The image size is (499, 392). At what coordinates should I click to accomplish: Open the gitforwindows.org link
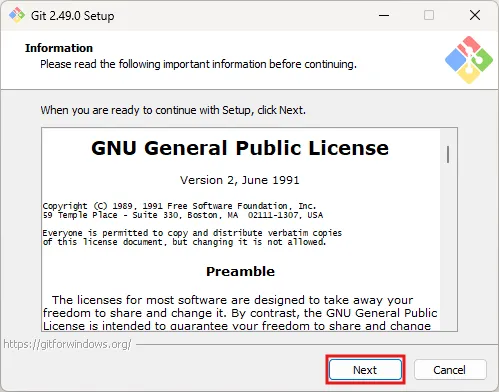pyautogui.click(x=68, y=344)
